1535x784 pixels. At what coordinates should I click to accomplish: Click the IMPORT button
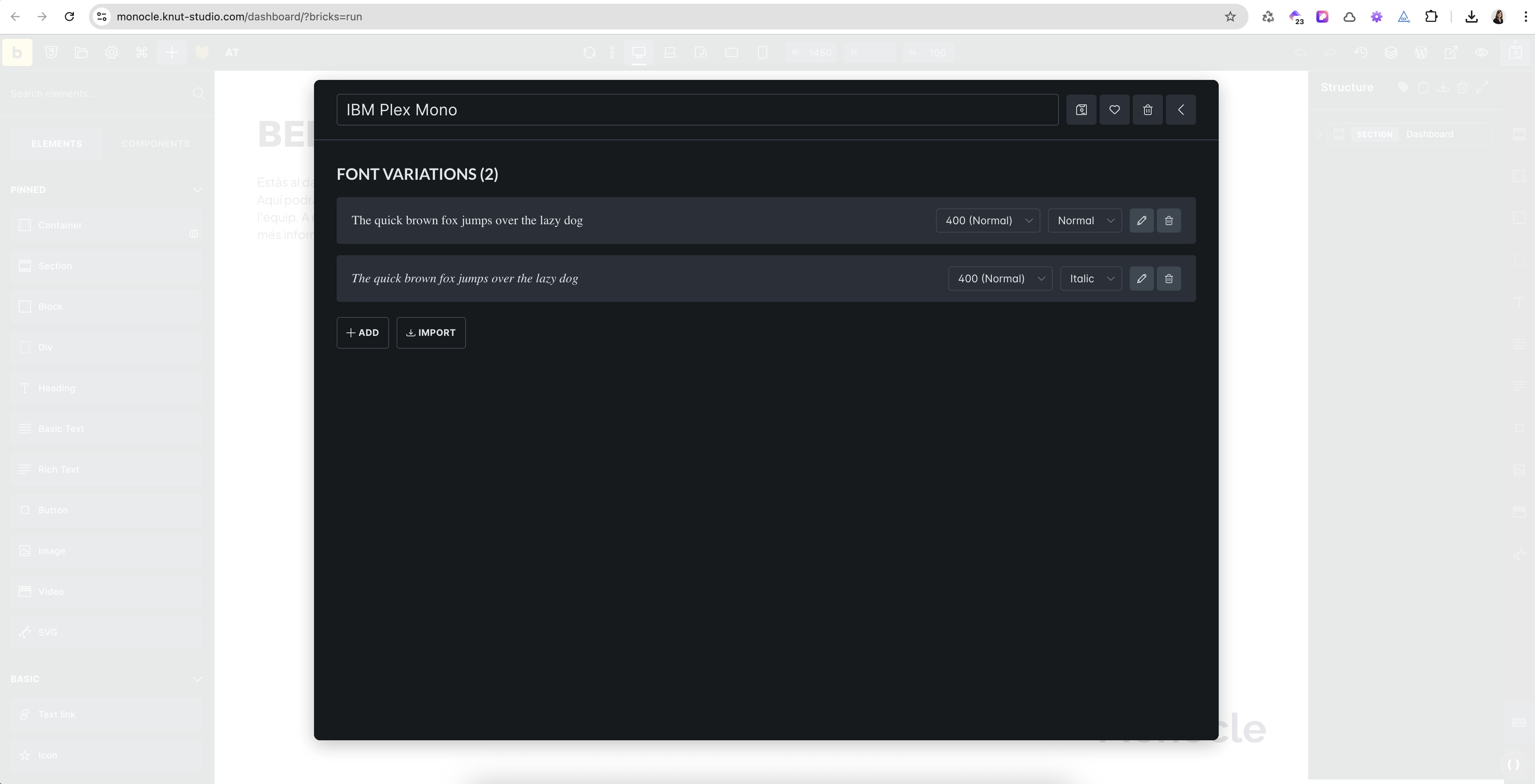point(431,332)
